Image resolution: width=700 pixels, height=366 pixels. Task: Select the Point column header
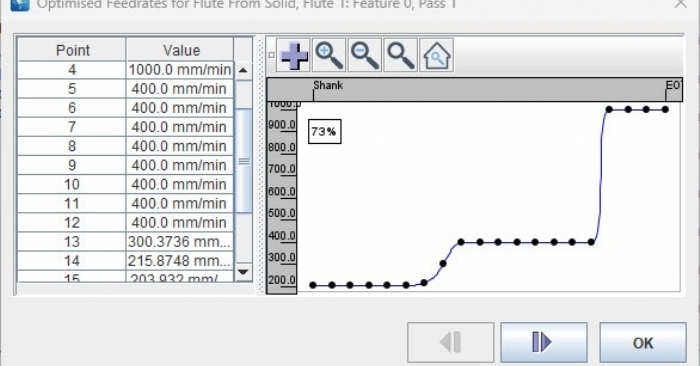pyautogui.click(x=72, y=50)
